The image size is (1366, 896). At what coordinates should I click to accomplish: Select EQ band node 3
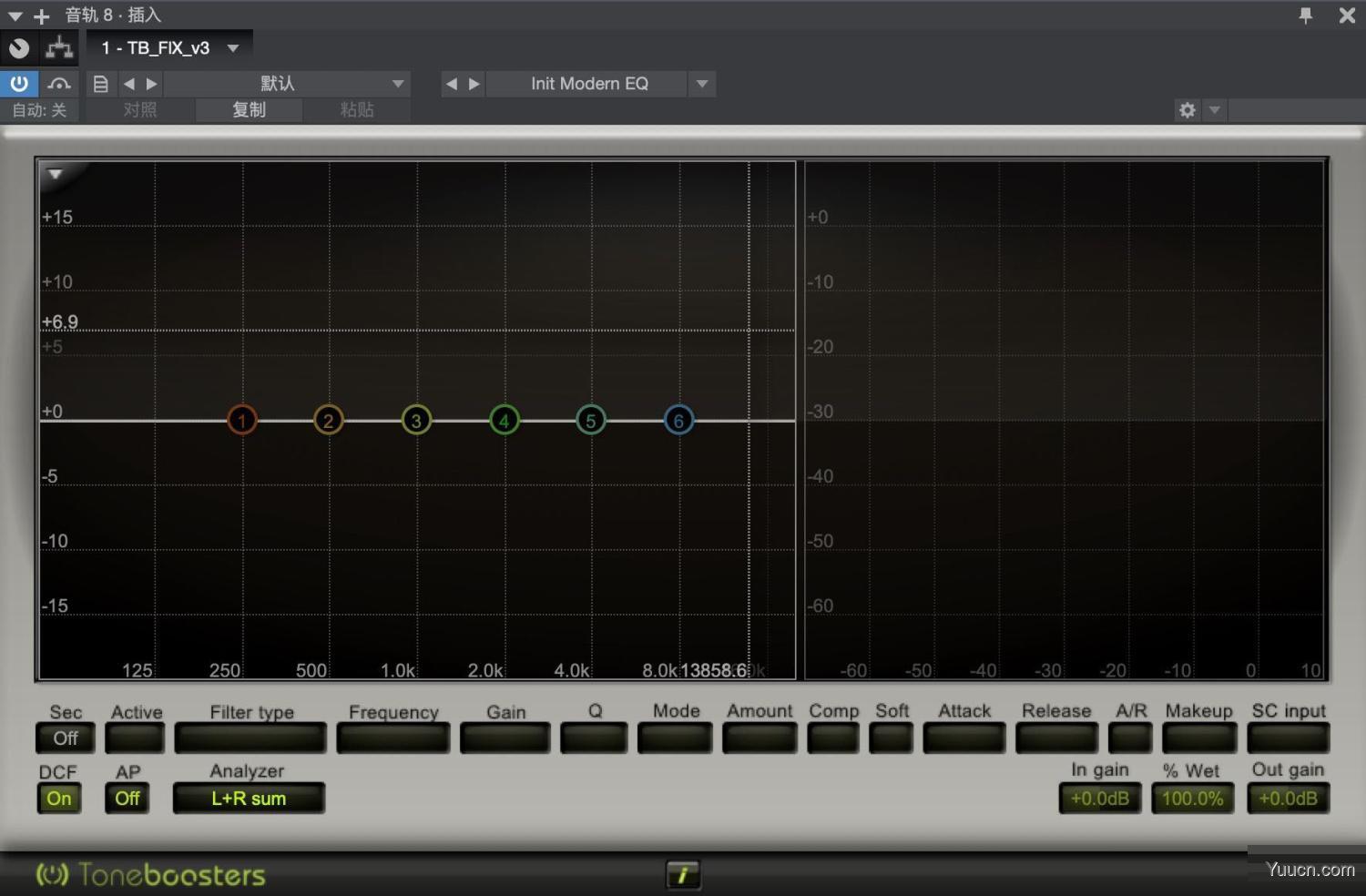tap(415, 420)
